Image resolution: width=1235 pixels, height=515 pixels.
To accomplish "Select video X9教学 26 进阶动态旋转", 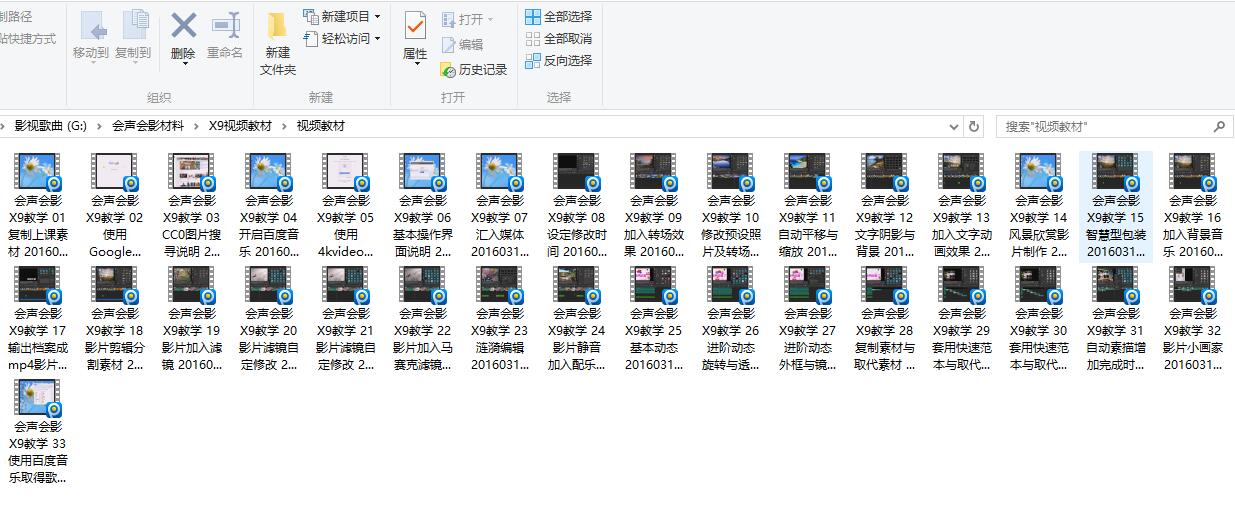I will pos(731,319).
